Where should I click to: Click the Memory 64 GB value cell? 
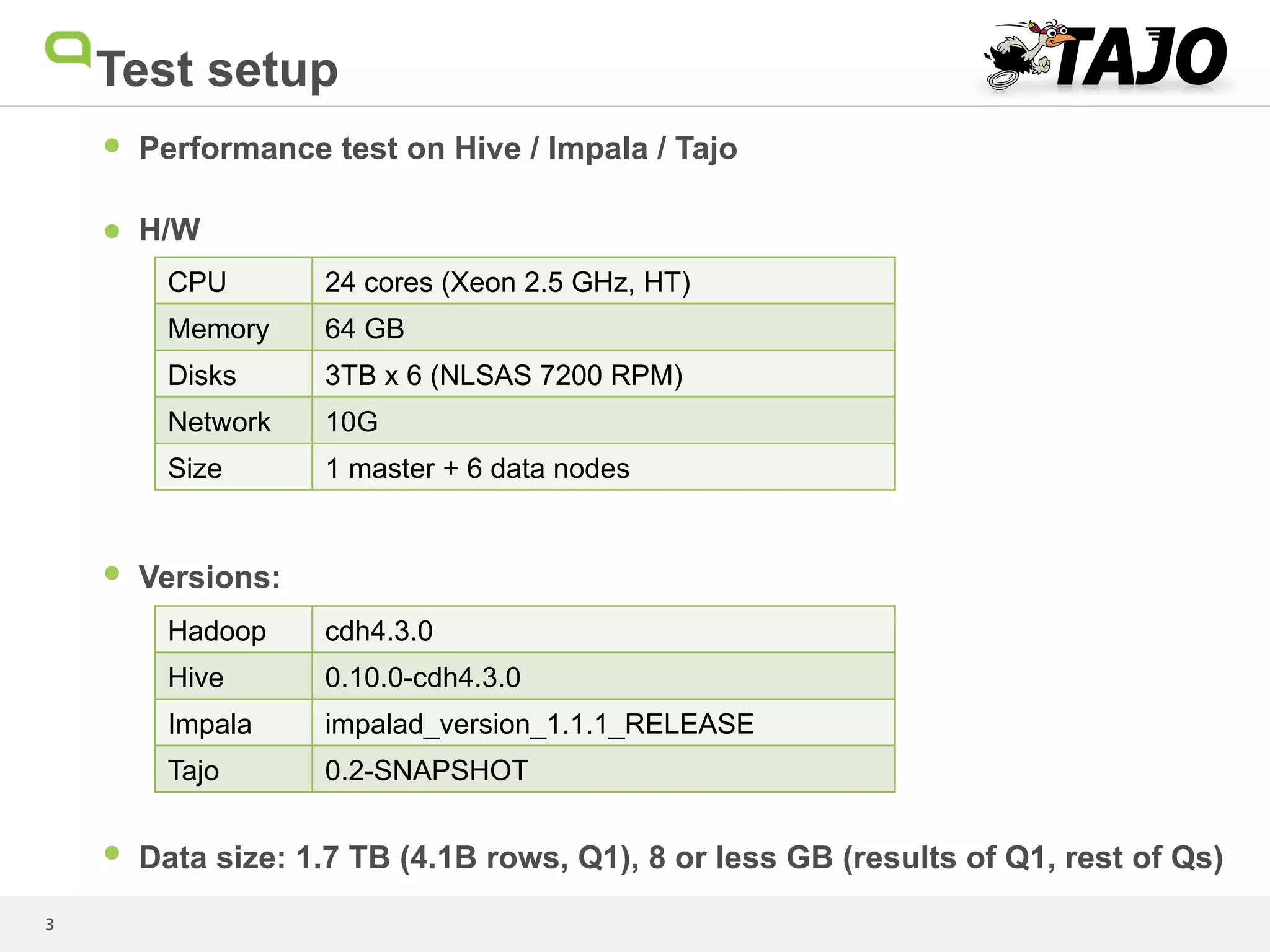tap(603, 328)
